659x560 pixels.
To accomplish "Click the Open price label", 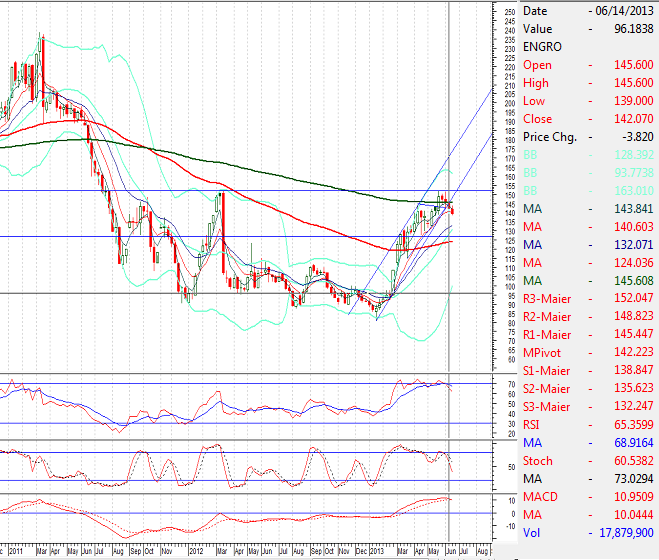I will point(537,65).
